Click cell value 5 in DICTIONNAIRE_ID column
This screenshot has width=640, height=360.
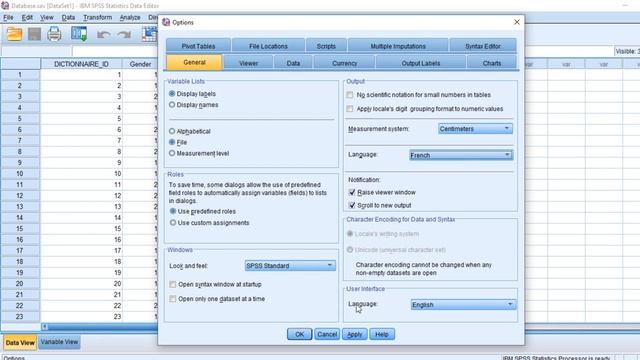(81, 119)
